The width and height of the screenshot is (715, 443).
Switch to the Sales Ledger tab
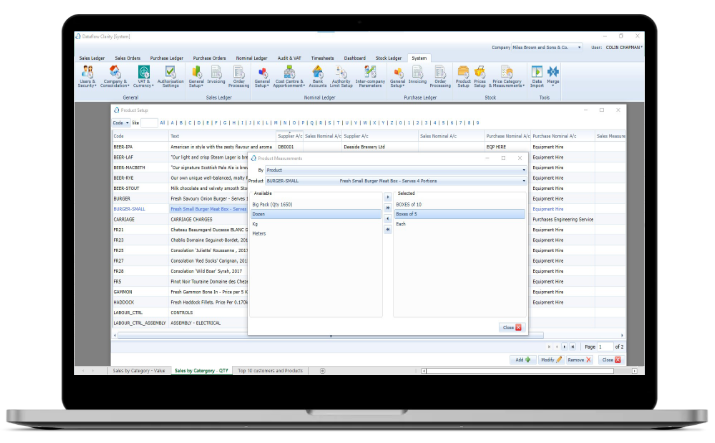click(x=92, y=58)
